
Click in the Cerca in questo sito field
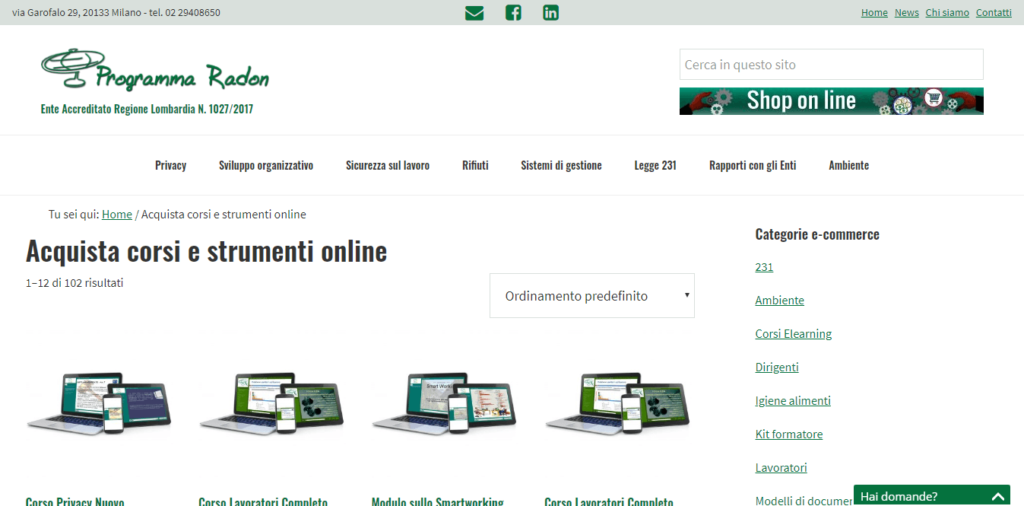831,65
